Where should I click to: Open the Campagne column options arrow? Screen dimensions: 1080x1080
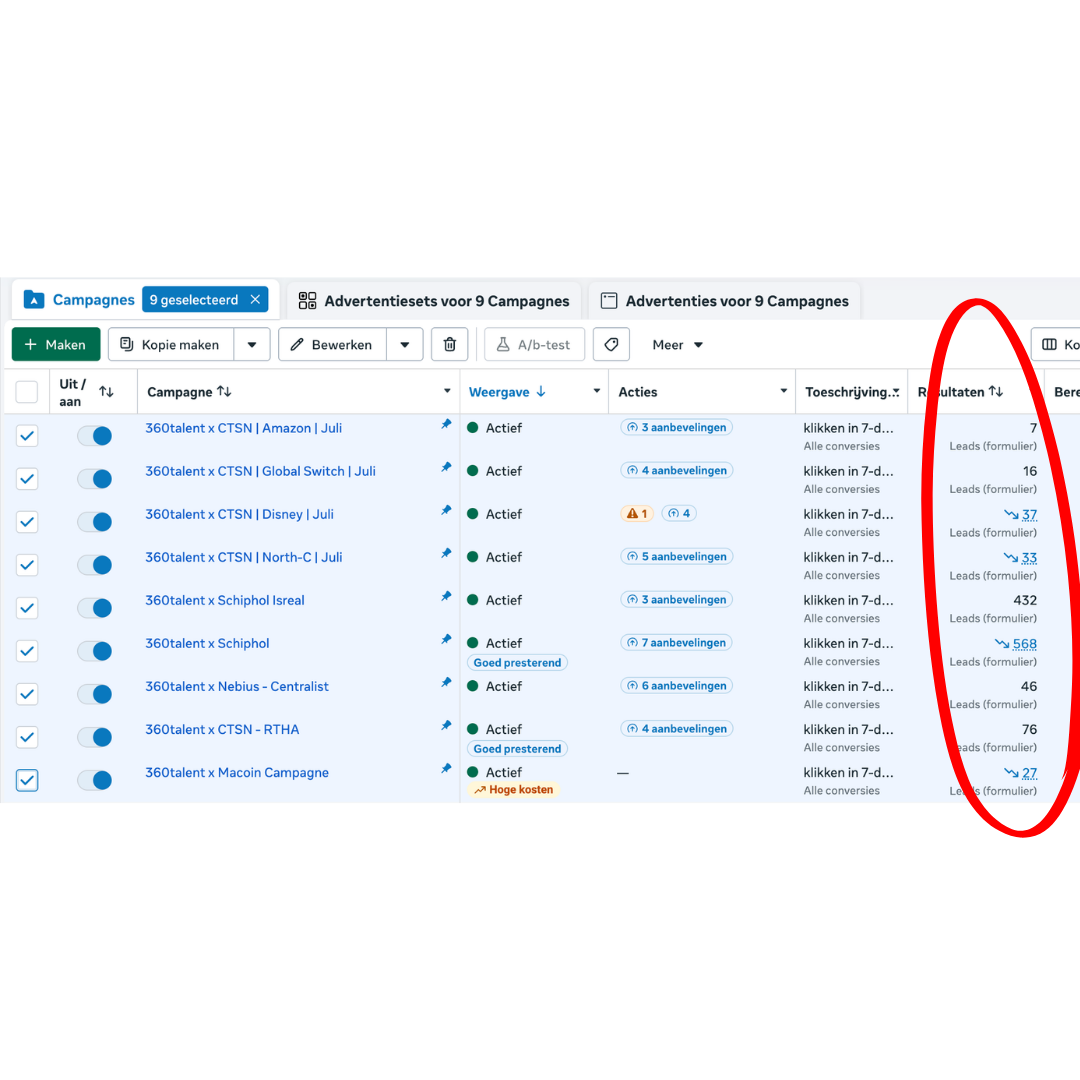[447, 391]
